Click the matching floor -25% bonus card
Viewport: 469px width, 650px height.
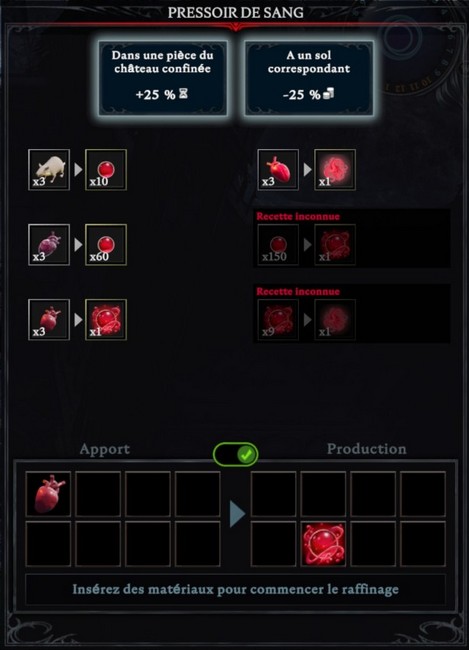pos(309,78)
